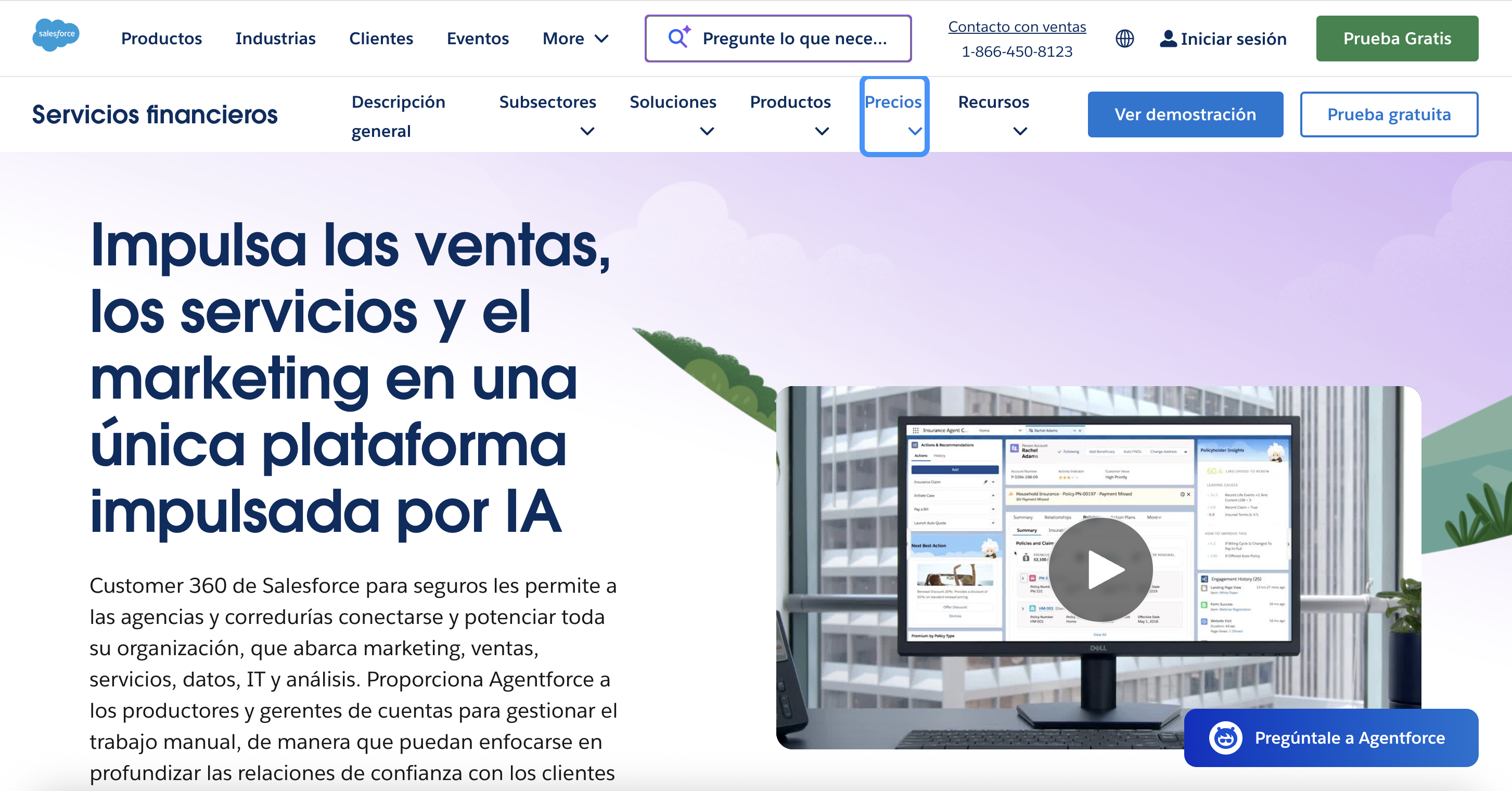The height and width of the screenshot is (791, 1512).
Task: Open the Soluciones submenu chevron
Action: (x=707, y=131)
